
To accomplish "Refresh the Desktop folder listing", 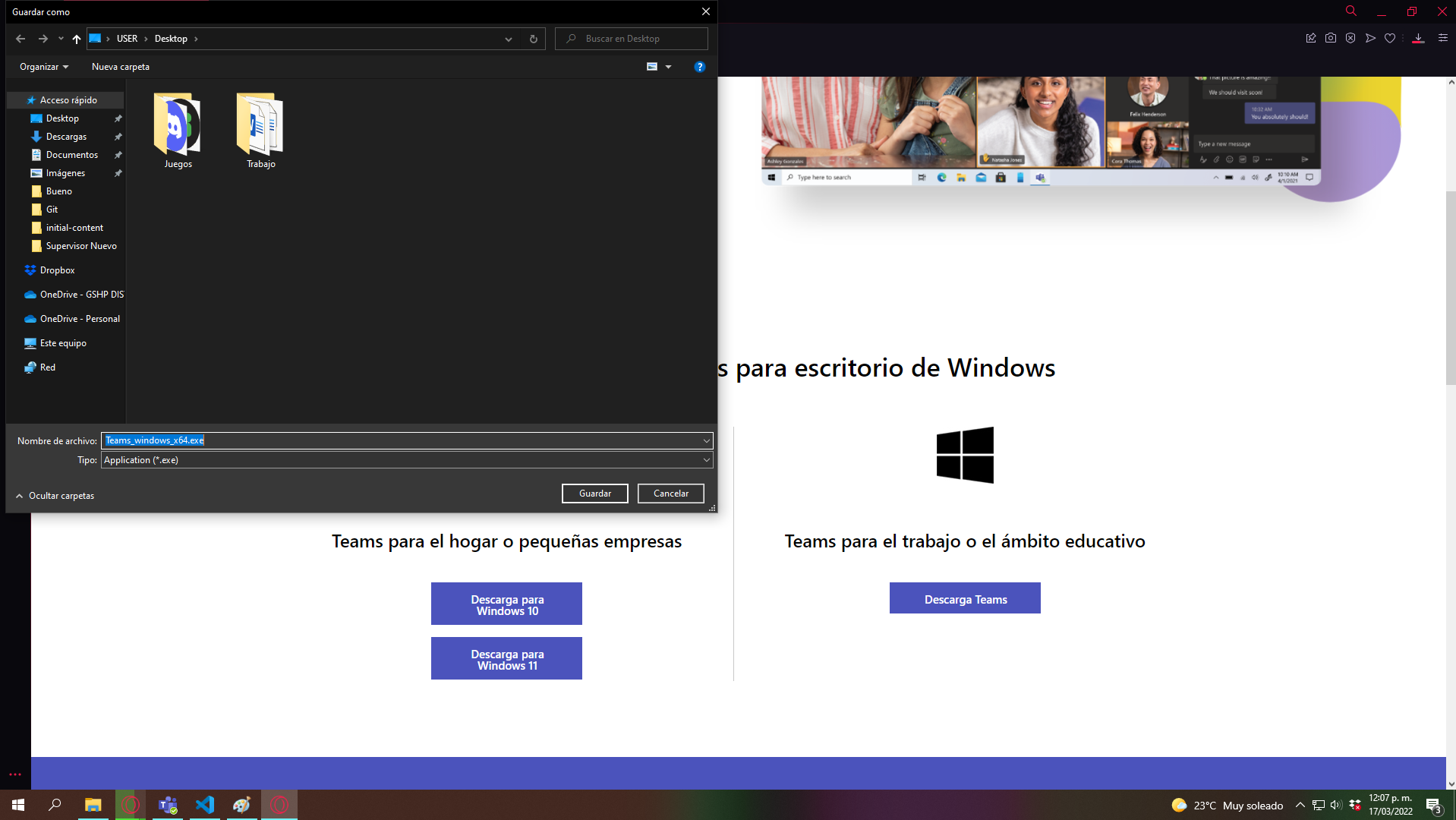I will (534, 39).
